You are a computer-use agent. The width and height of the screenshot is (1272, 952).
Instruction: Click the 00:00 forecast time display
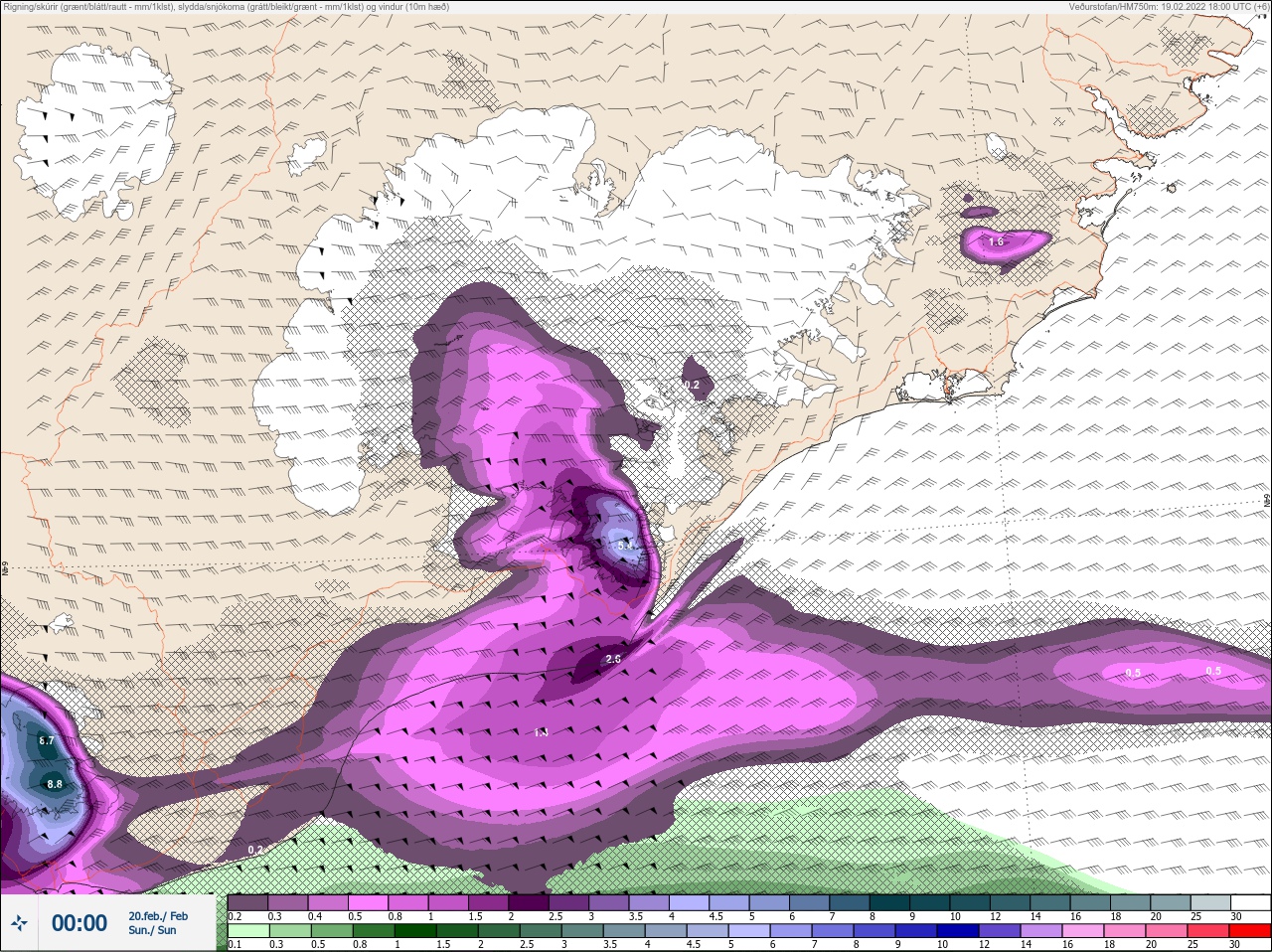pyautogui.click(x=79, y=923)
